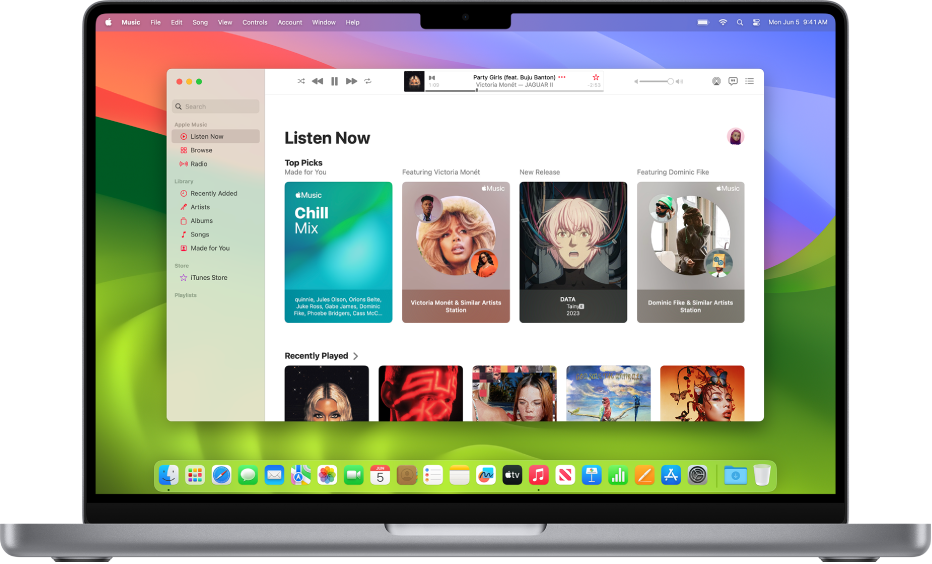Select Listen Now in the sidebar
The image size is (932, 564).
[x=216, y=136]
